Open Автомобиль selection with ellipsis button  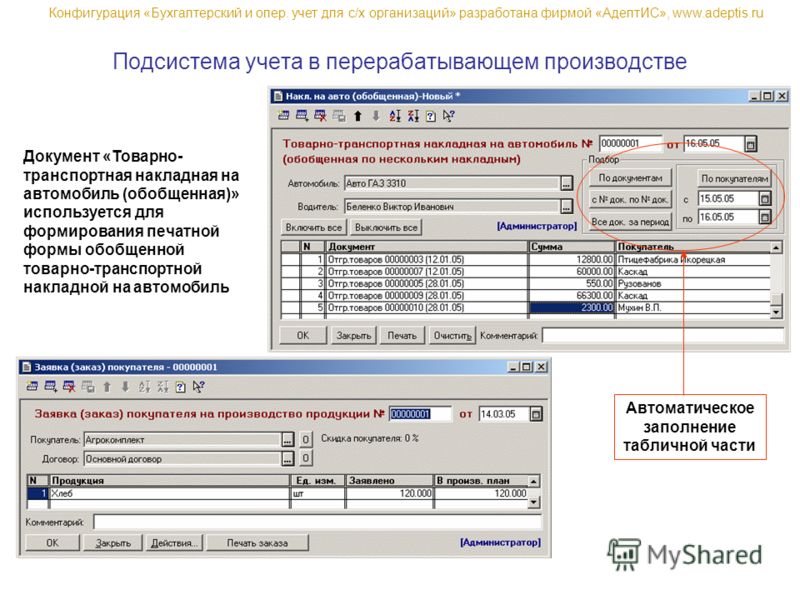pos(566,183)
